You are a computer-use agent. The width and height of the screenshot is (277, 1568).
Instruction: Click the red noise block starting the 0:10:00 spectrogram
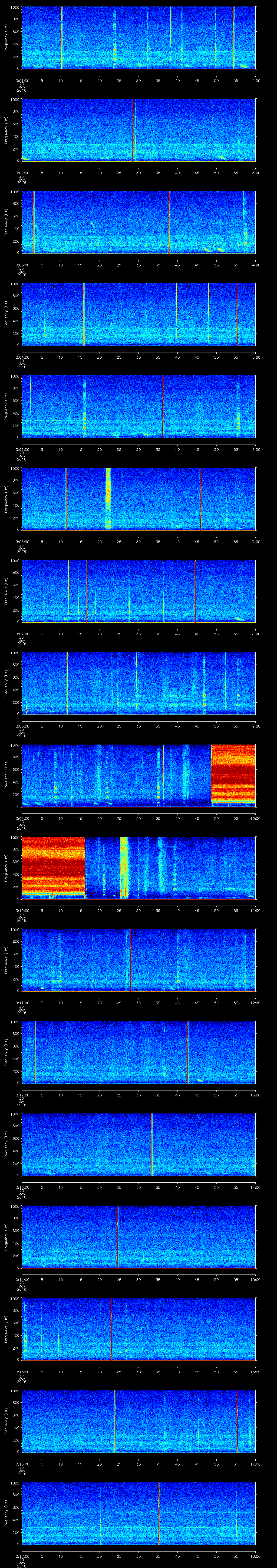click(x=53, y=866)
